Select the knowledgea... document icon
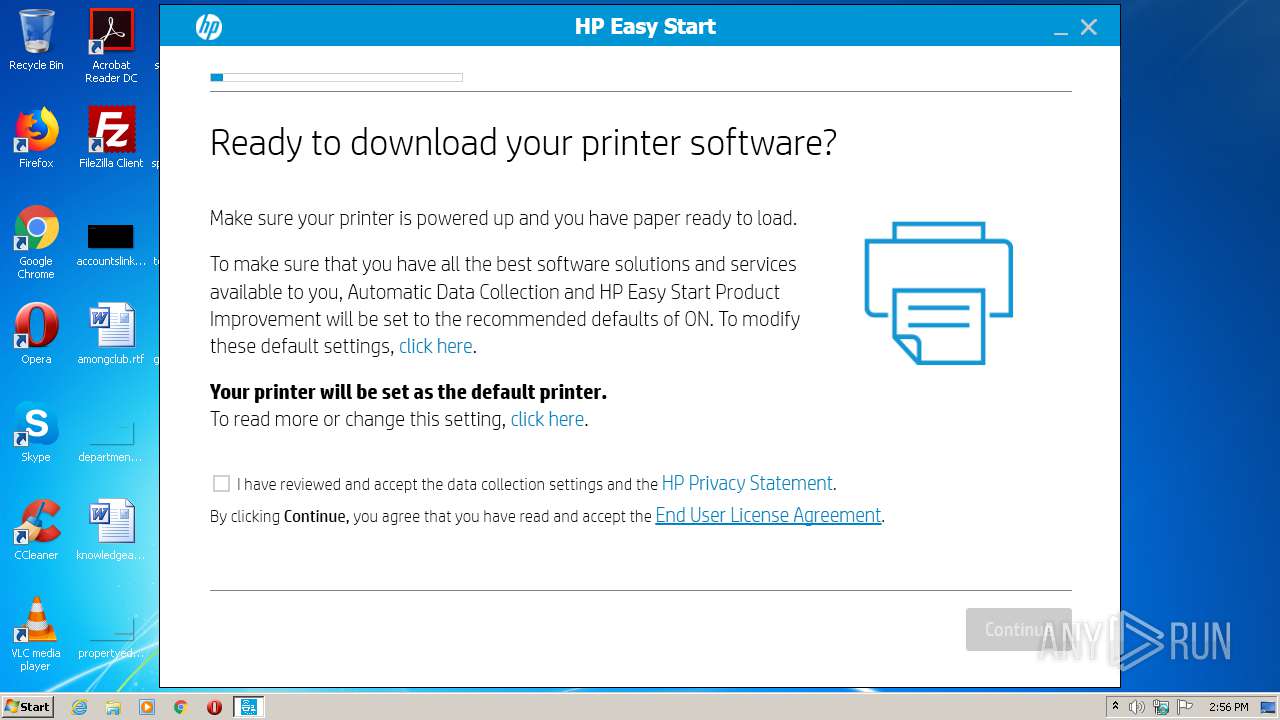This screenshot has width=1280, height=720. click(111, 530)
